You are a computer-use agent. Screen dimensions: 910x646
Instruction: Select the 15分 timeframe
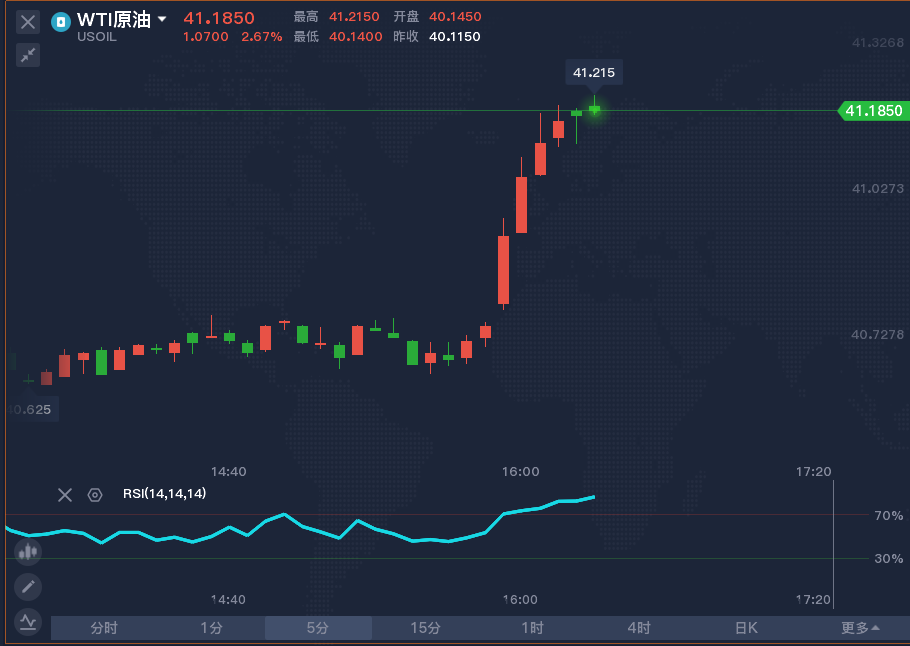coord(425,628)
